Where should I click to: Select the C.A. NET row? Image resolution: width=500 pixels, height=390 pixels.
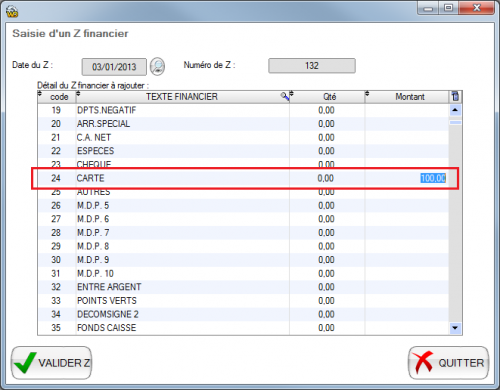(x=243, y=138)
